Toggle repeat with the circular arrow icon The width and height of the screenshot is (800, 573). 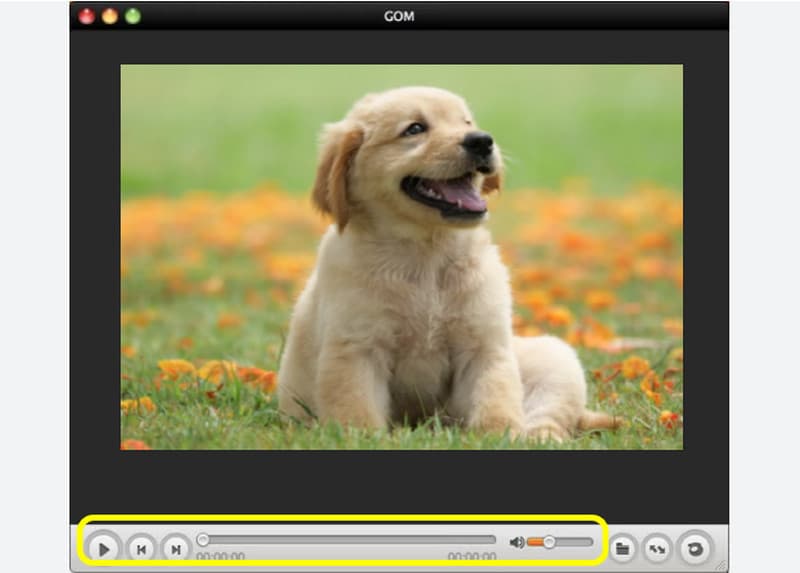coord(692,548)
